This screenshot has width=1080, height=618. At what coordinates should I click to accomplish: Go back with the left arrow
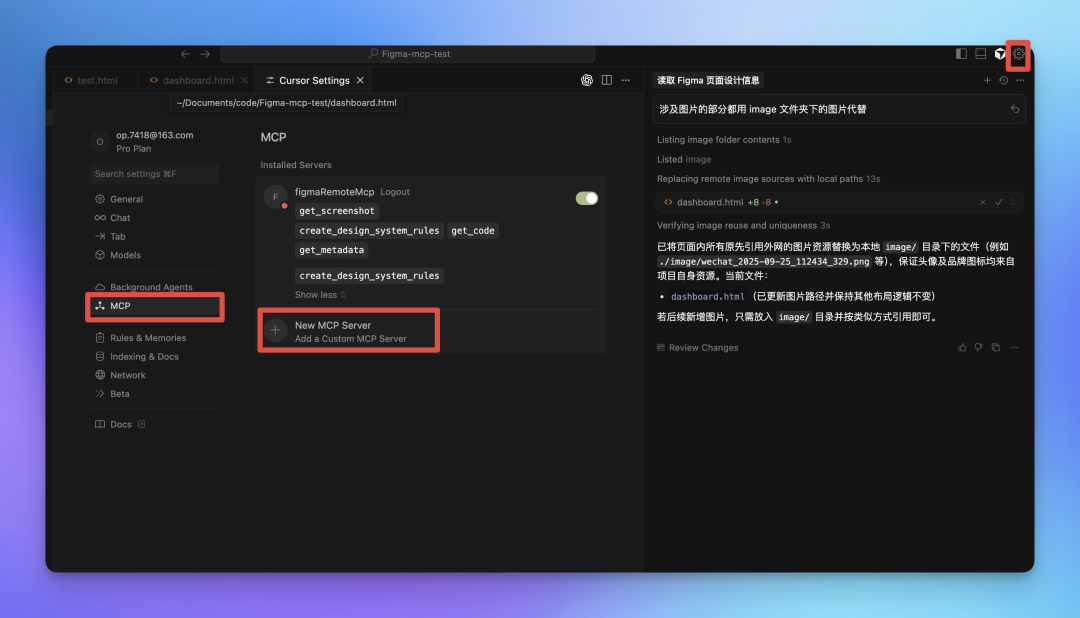point(185,54)
